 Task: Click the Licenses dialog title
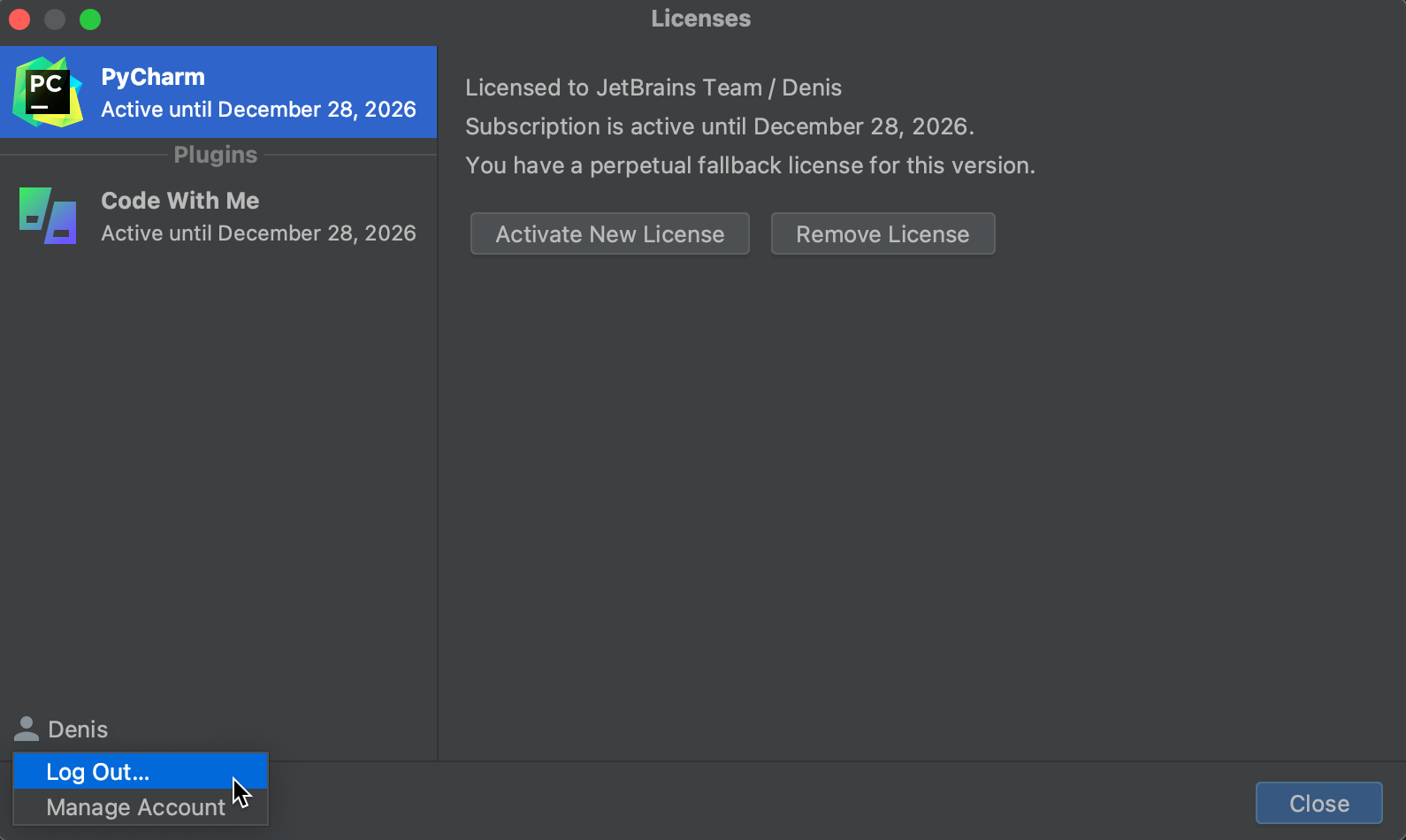pyautogui.click(x=699, y=18)
